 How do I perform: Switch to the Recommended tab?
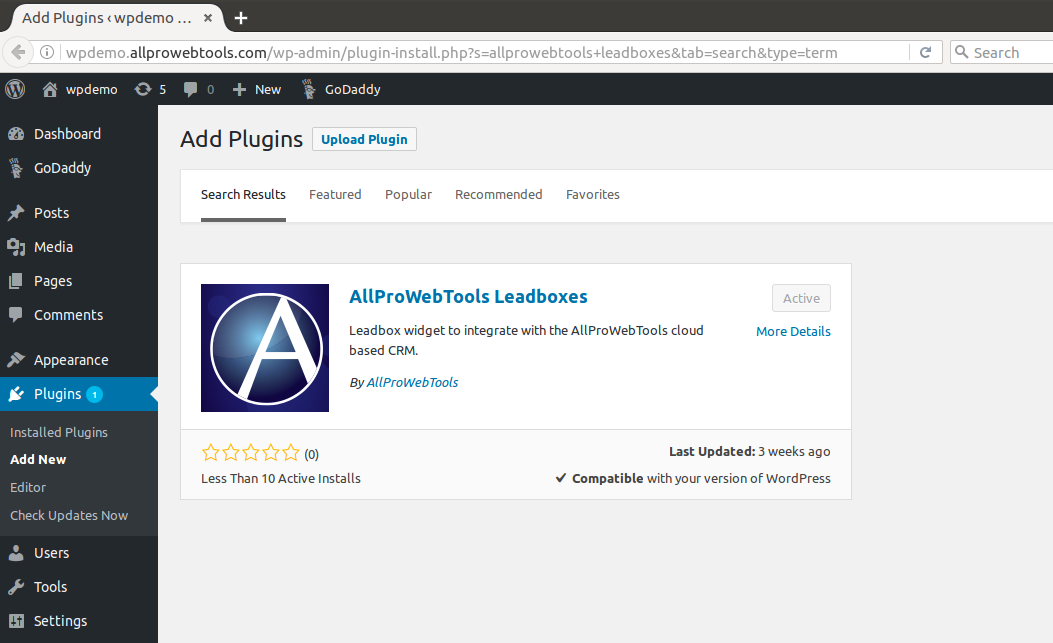(498, 195)
